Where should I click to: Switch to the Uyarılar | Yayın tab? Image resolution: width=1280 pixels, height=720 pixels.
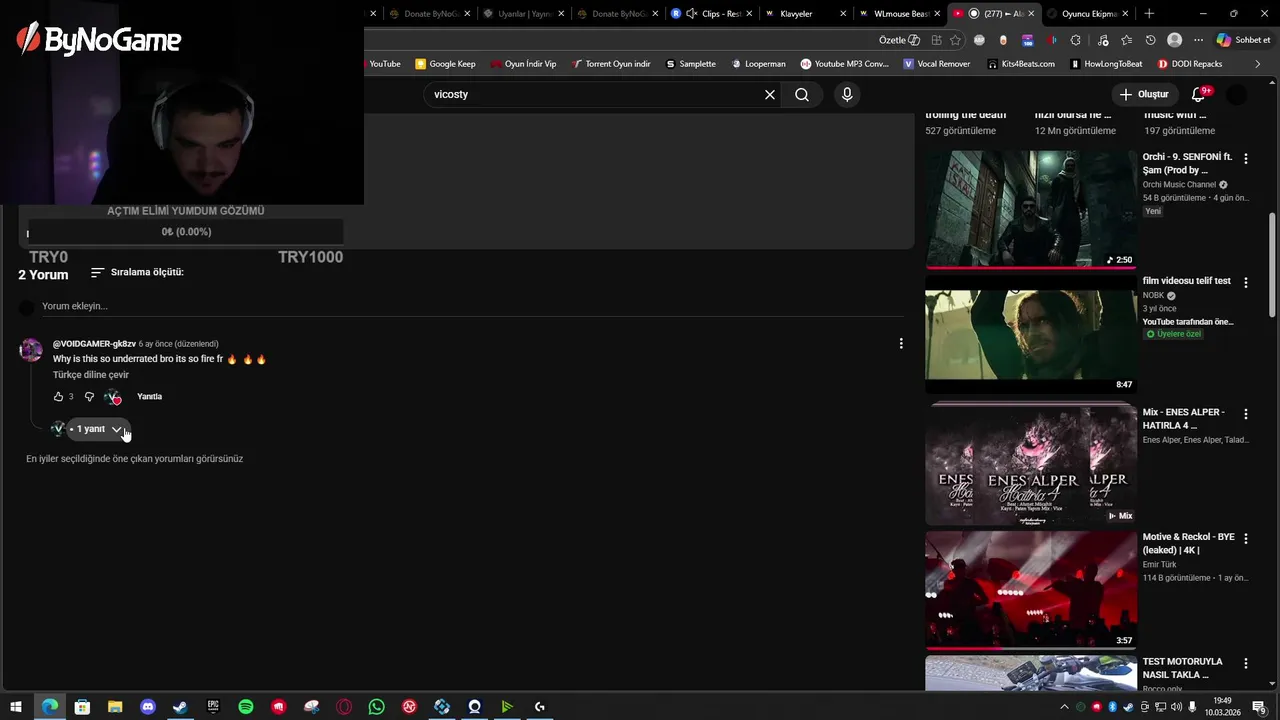click(523, 14)
